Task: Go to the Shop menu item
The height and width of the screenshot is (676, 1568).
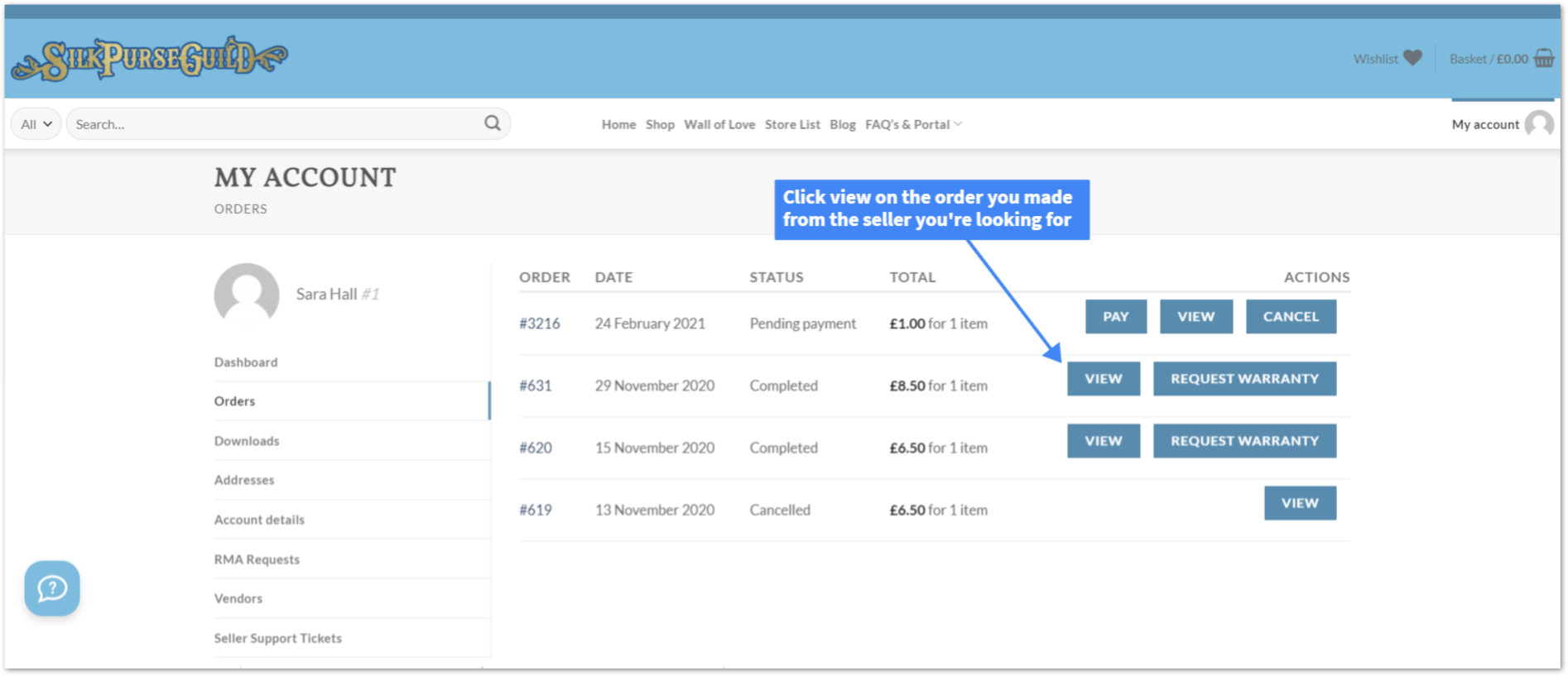Action: pyautogui.click(x=660, y=124)
